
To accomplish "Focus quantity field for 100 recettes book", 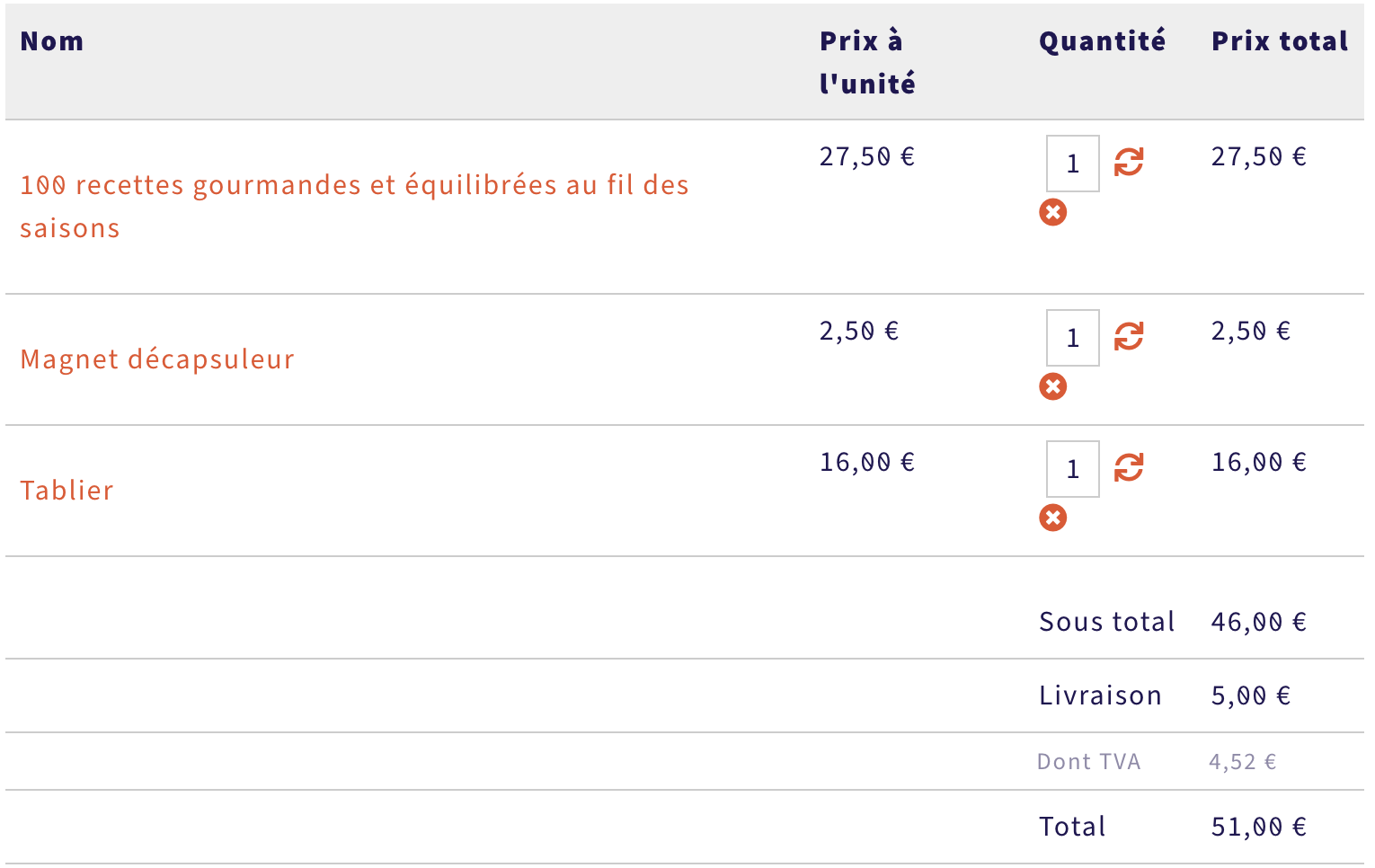I will (1073, 164).
